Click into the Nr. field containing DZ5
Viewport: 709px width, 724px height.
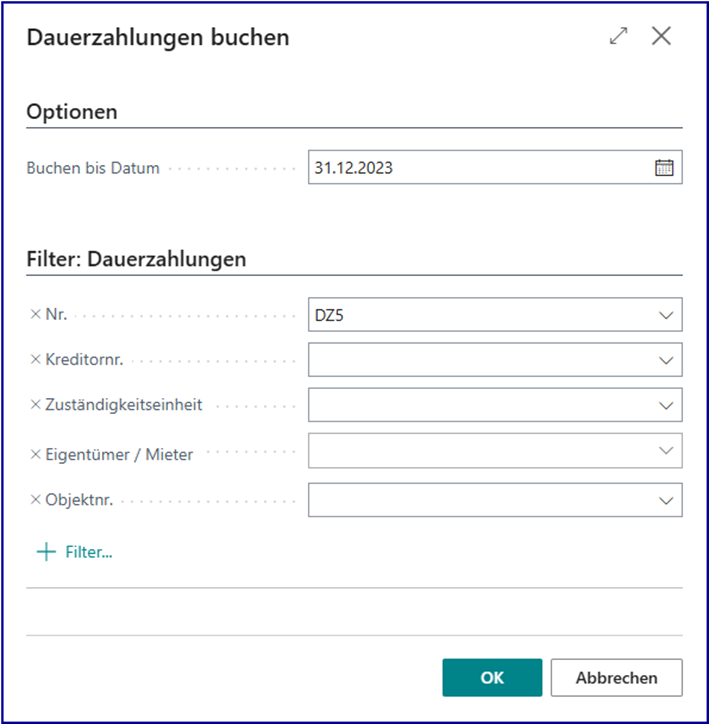[x=478, y=315]
